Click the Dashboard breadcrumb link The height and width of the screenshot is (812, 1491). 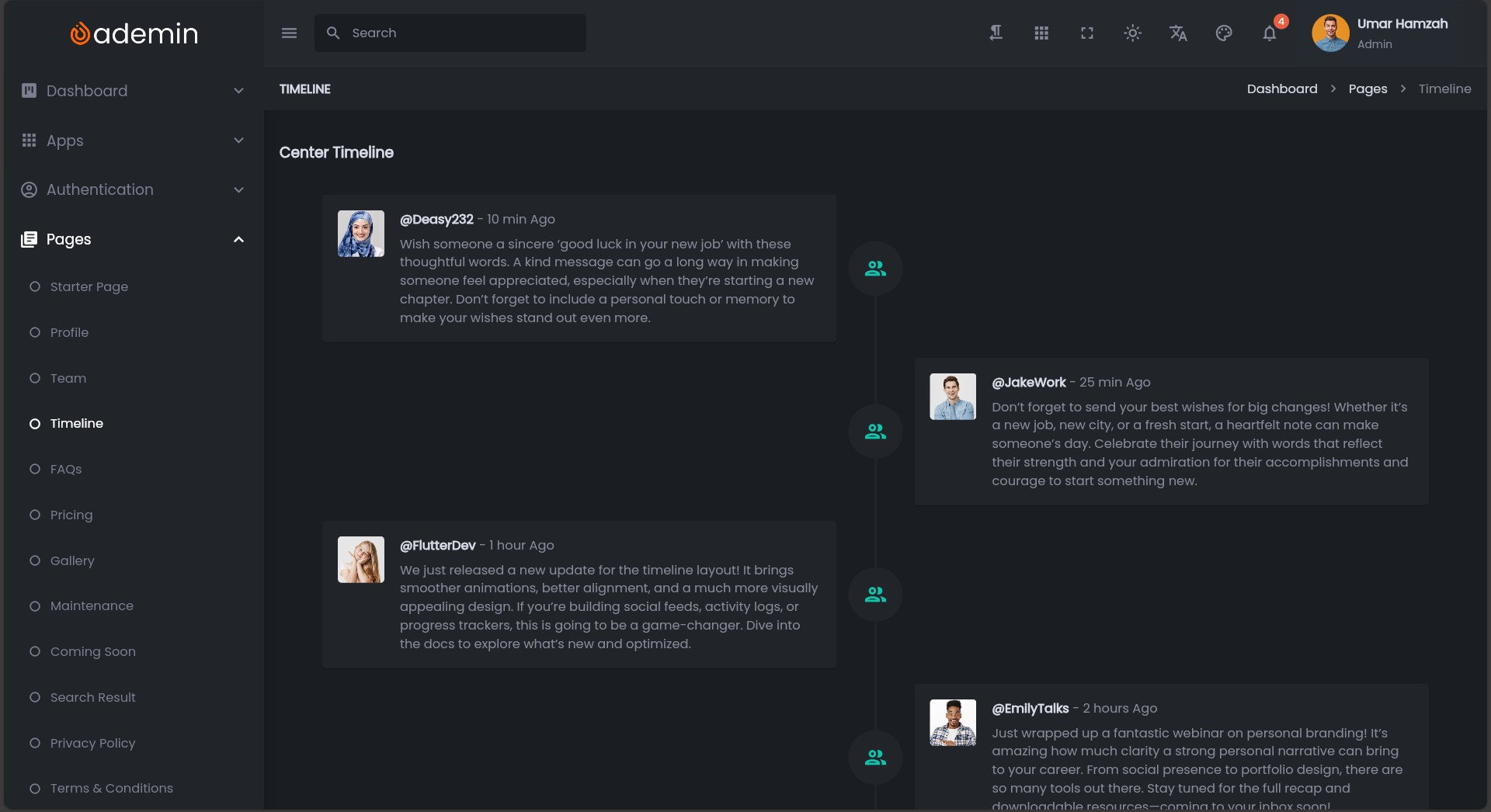point(1281,89)
